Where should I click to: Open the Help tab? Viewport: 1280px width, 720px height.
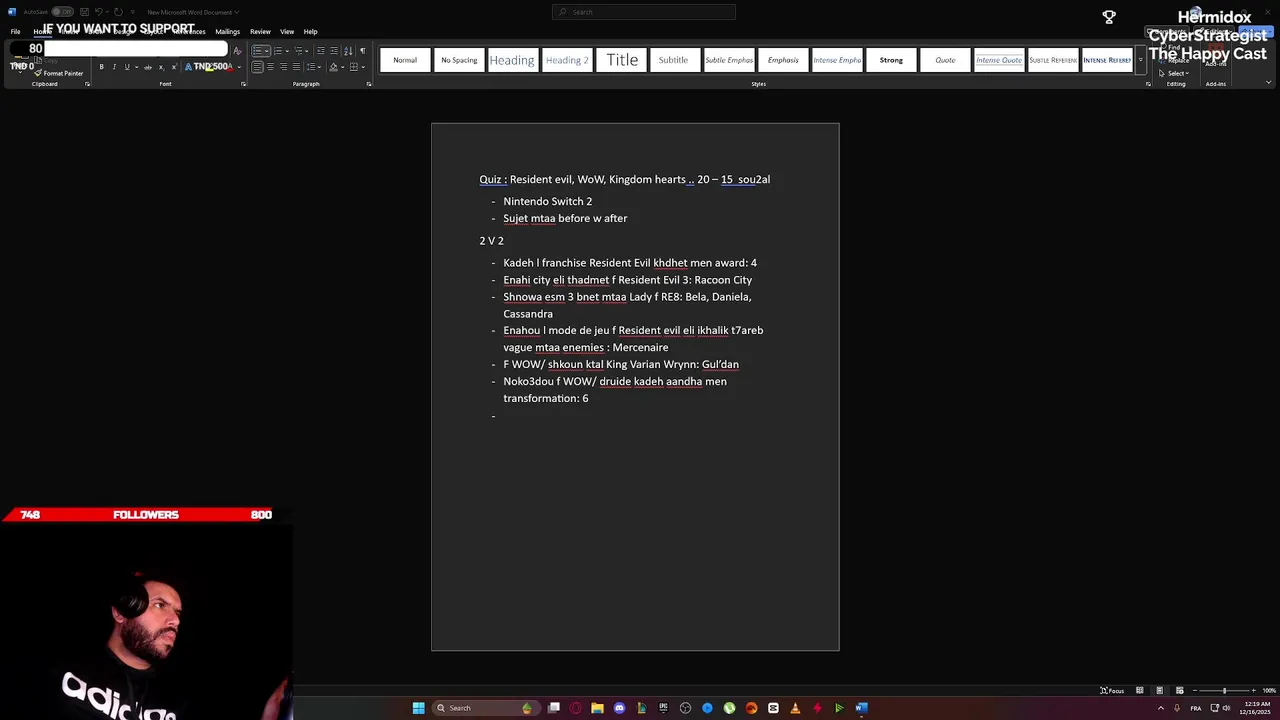[x=310, y=31]
